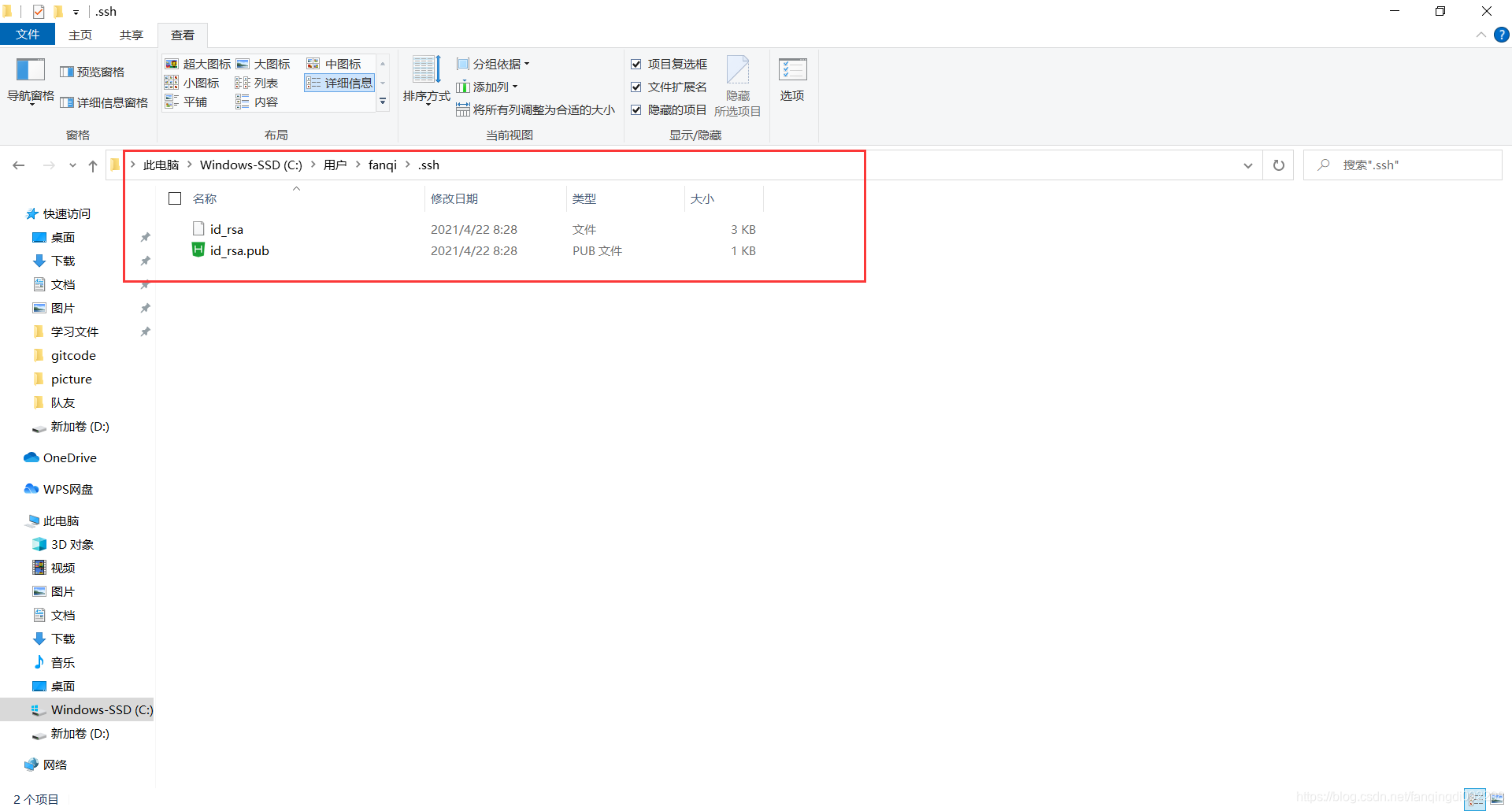
Task: Switch to the 主页 (Home) tab
Action: coord(80,35)
